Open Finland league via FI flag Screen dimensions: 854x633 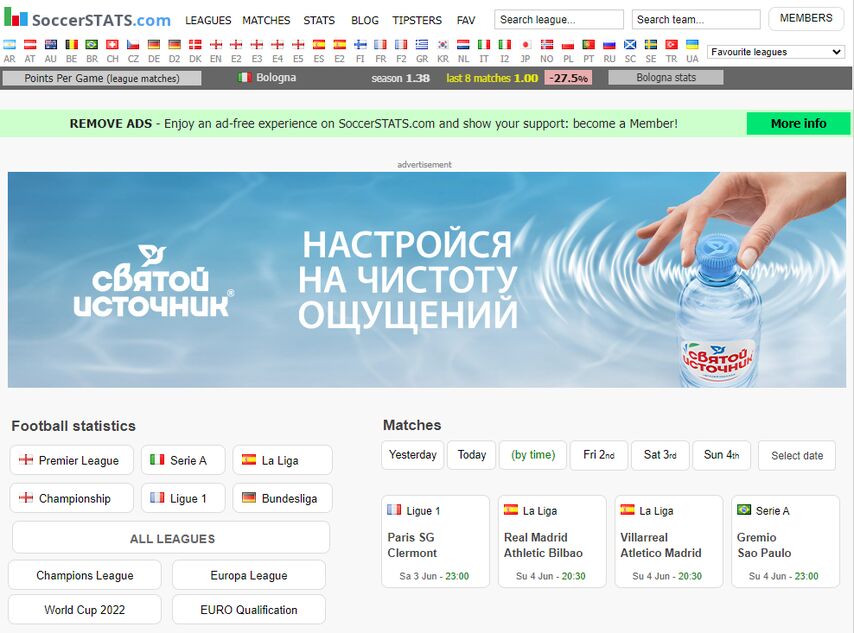360,45
